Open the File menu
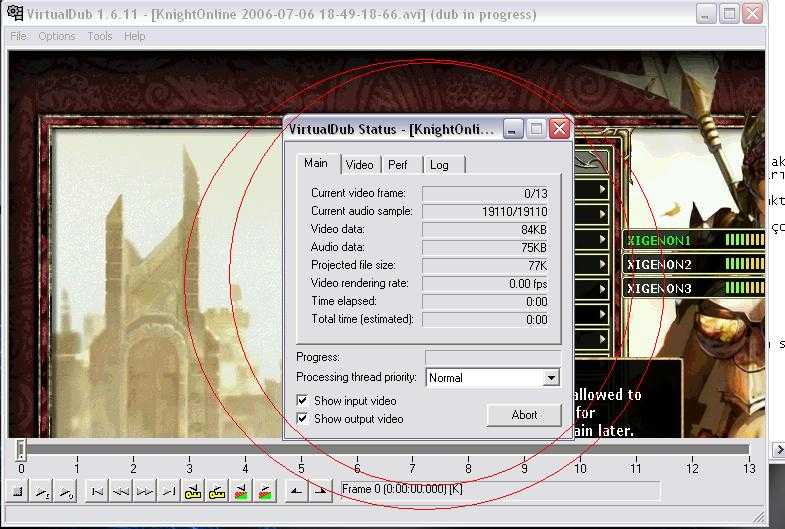The image size is (785, 529). pyautogui.click(x=18, y=36)
